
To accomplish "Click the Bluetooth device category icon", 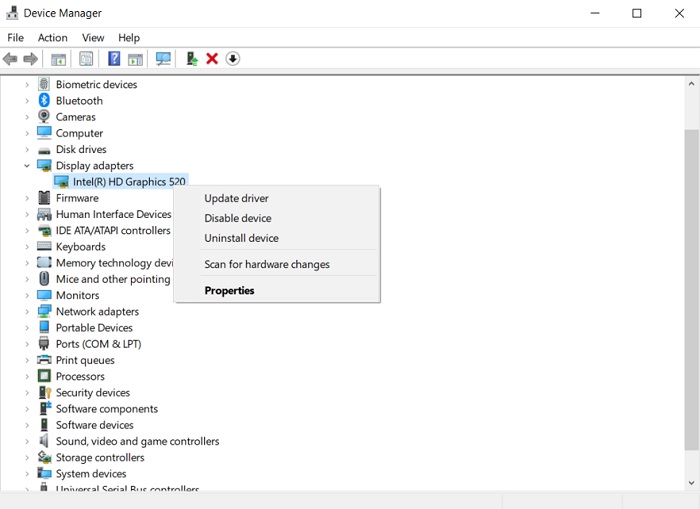I will (x=44, y=101).
